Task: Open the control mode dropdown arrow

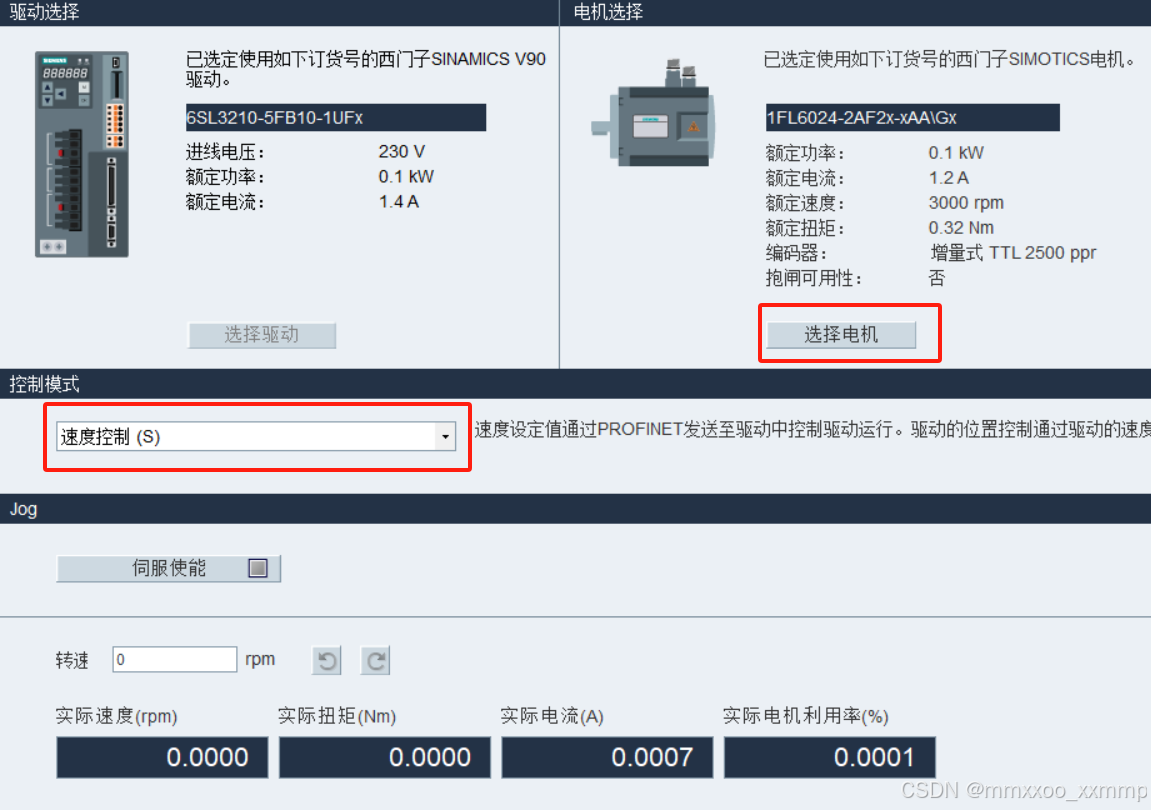Action: [x=445, y=437]
